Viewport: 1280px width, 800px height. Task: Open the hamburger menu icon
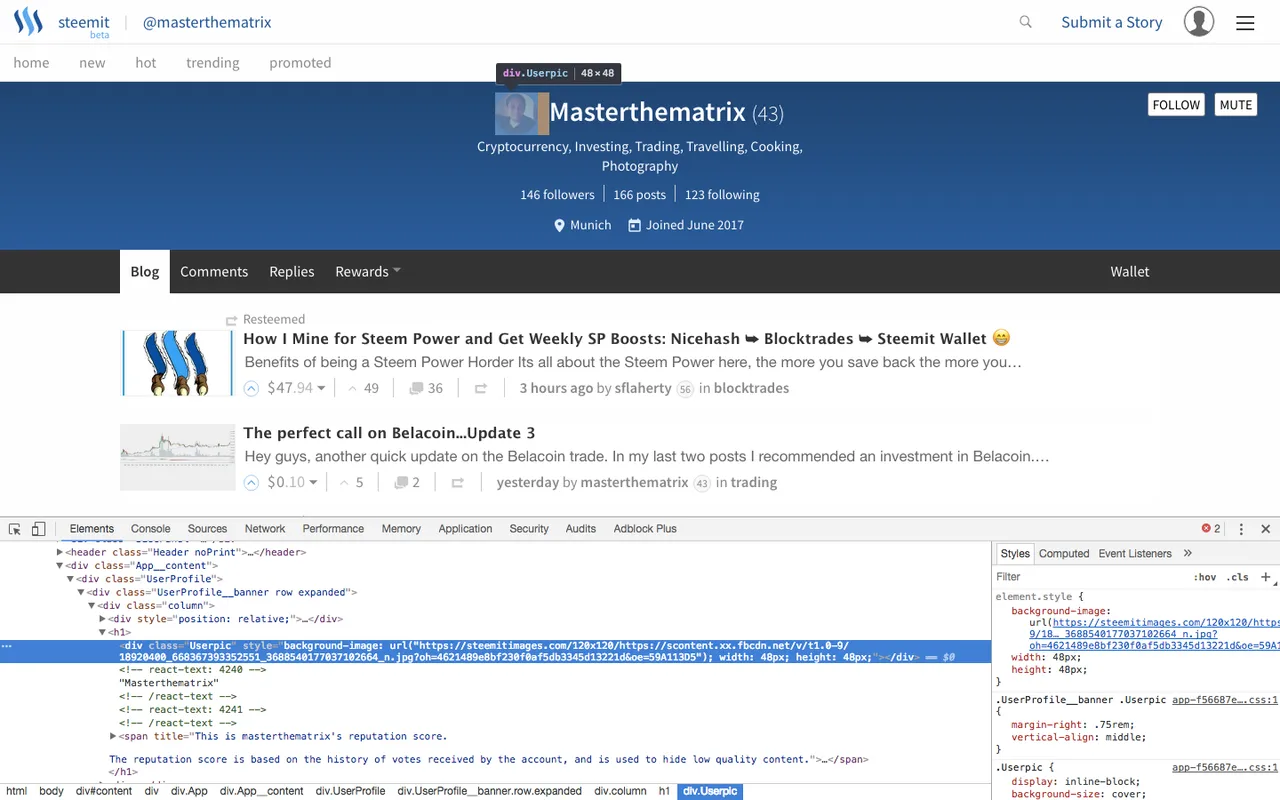(x=1245, y=23)
